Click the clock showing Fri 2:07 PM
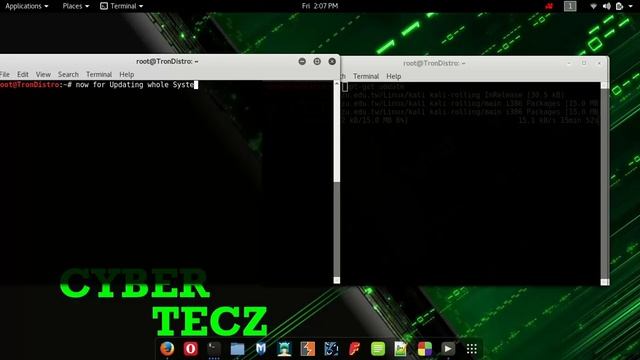 click(320, 6)
